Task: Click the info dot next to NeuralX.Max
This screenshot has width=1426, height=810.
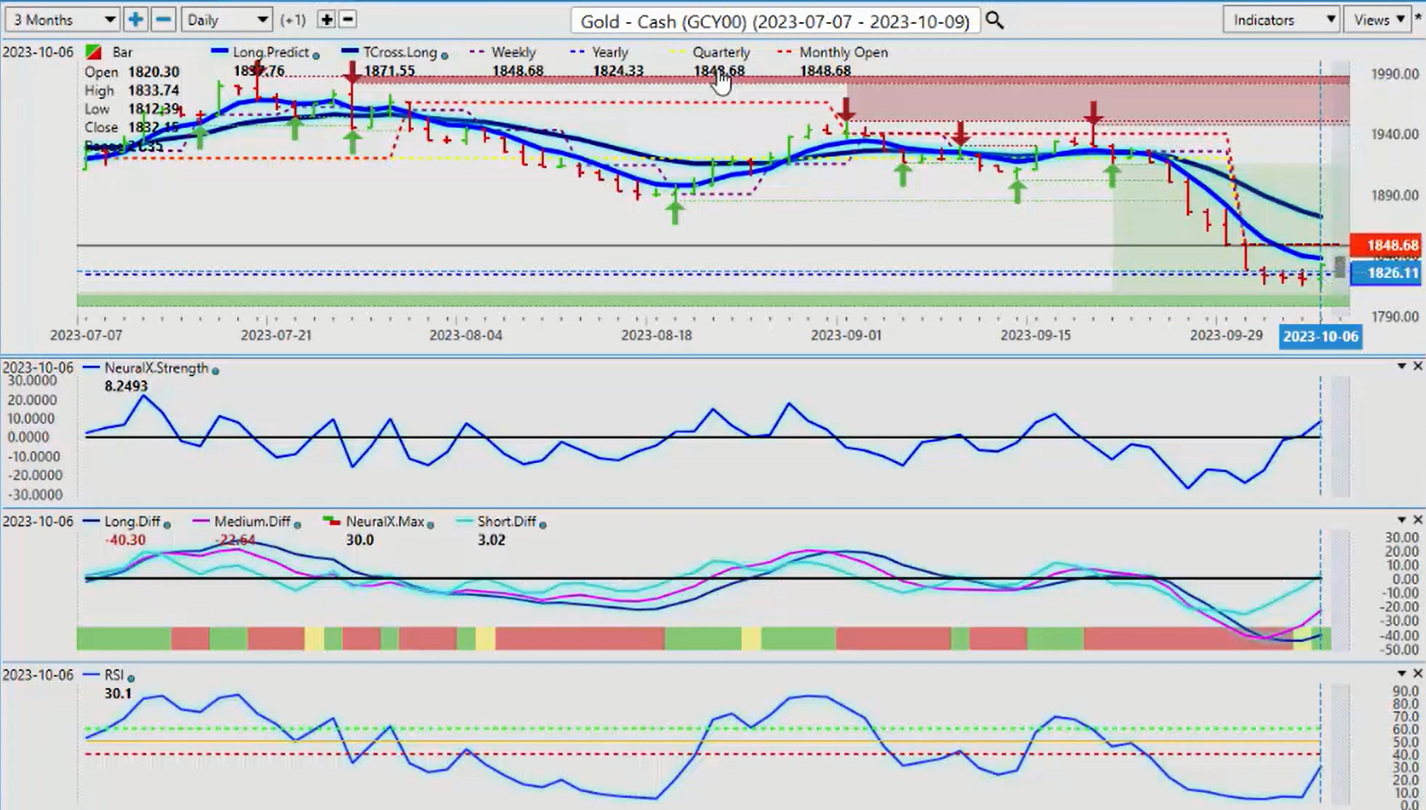Action: click(431, 524)
